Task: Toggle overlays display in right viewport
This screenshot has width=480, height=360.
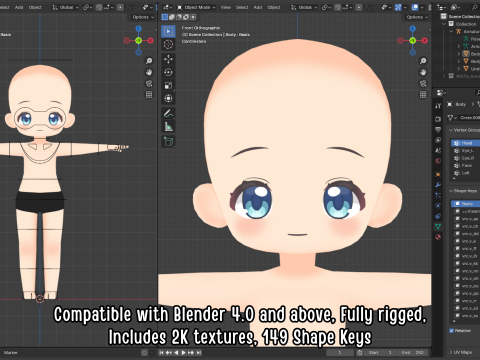Action: point(415,7)
